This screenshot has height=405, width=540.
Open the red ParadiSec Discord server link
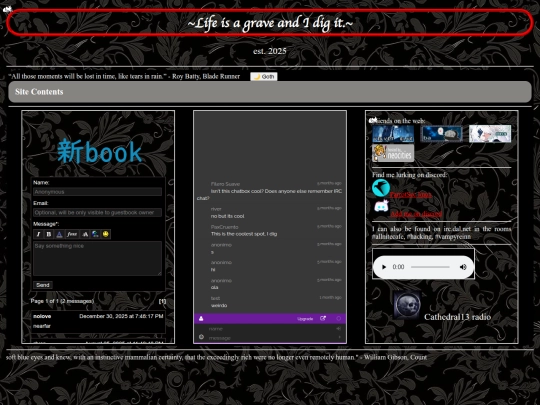tap(411, 195)
